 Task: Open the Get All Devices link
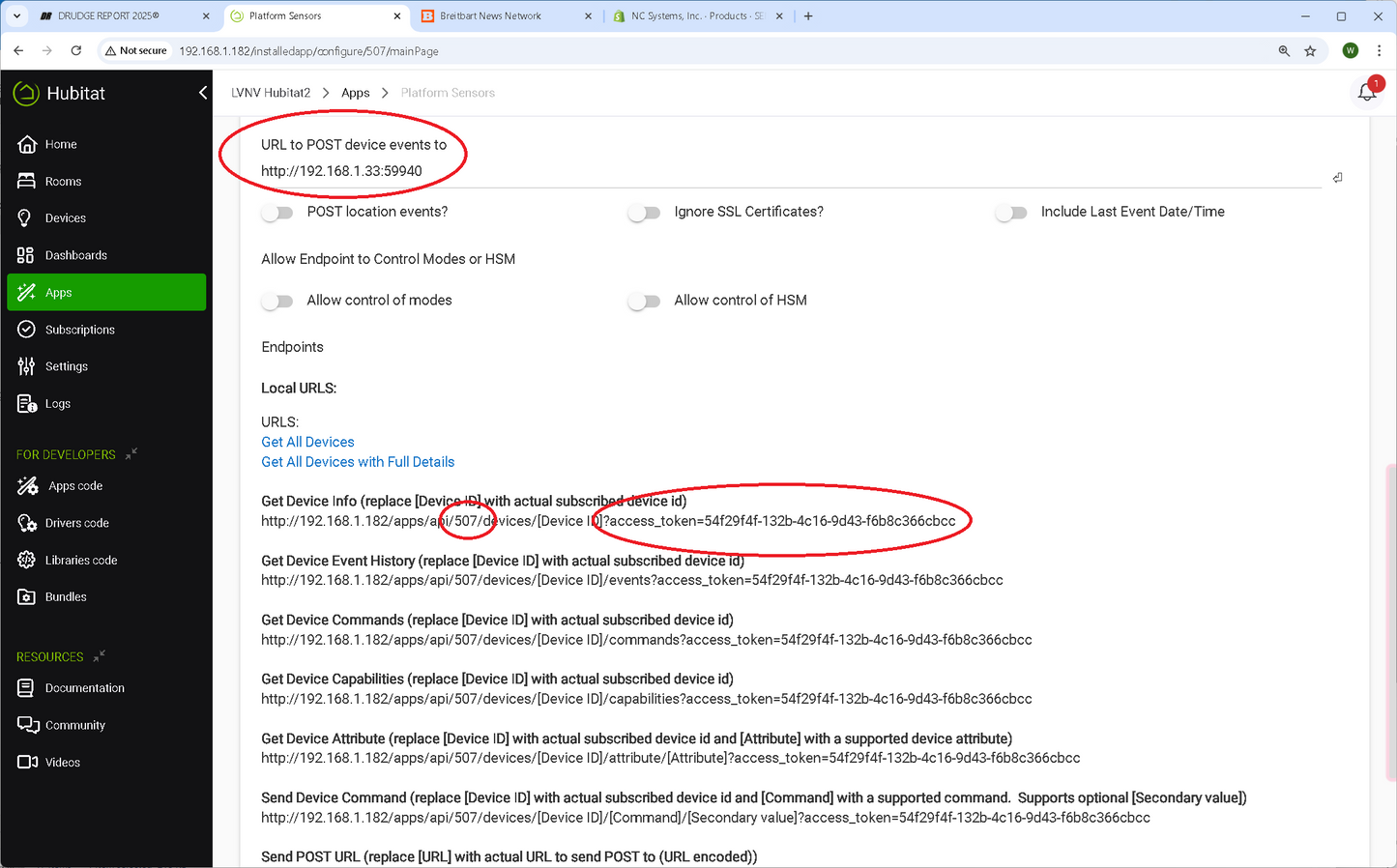click(307, 442)
